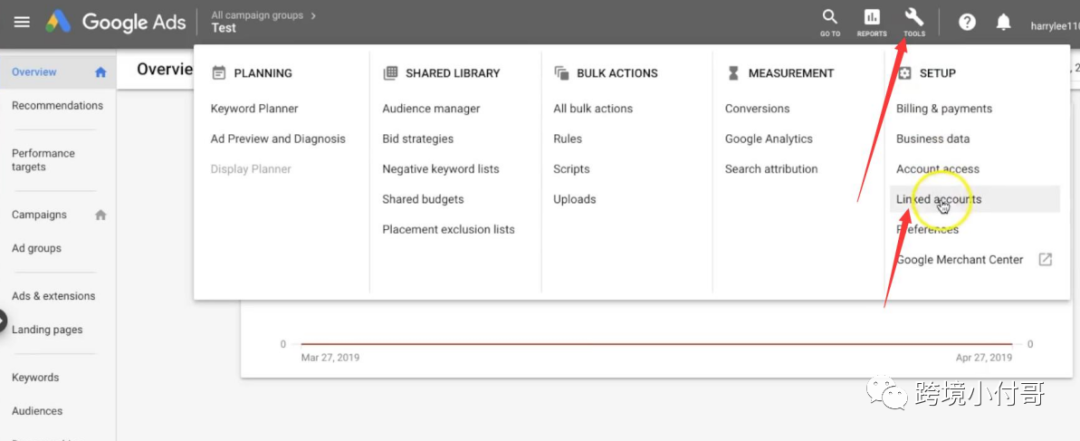The width and height of the screenshot is (1080, 441).
Task: Open Billing & payments
Action: pos(944,109)
